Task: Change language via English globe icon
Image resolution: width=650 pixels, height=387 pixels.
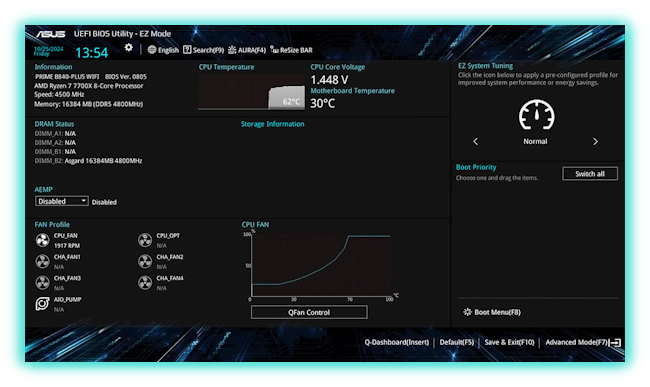Action: [x=163, y=50]
